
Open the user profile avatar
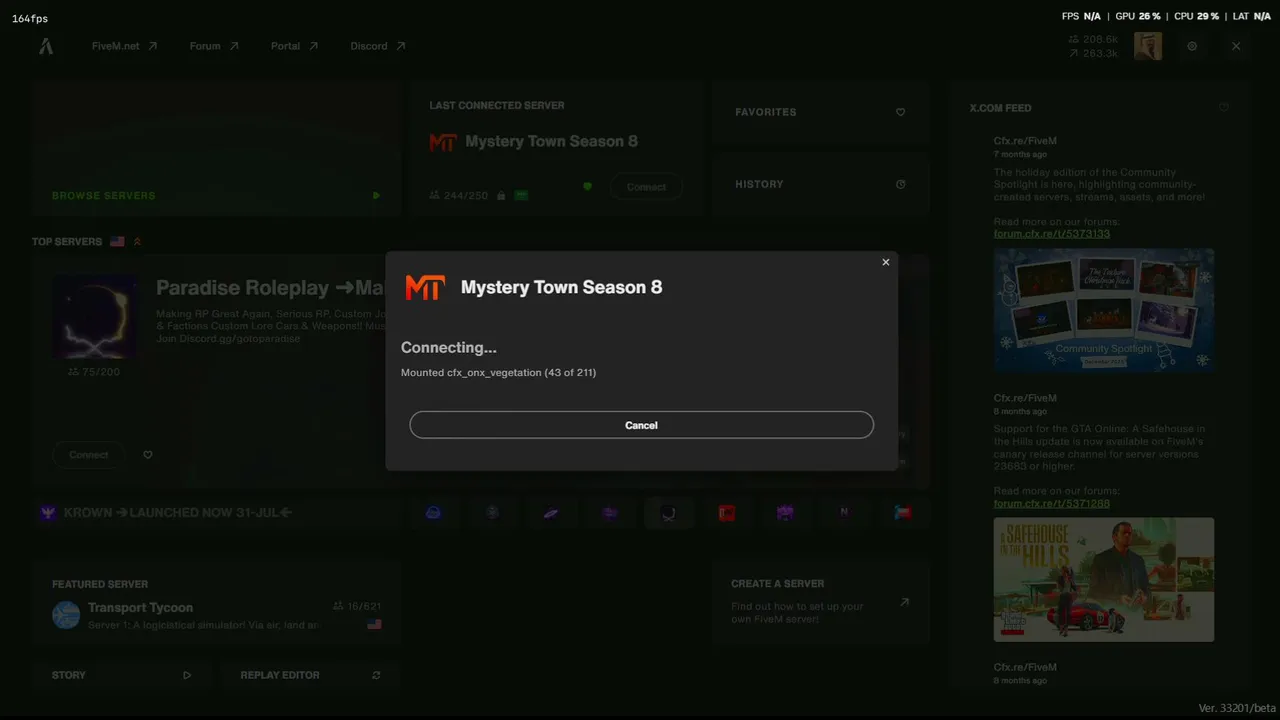point(1148,46)
